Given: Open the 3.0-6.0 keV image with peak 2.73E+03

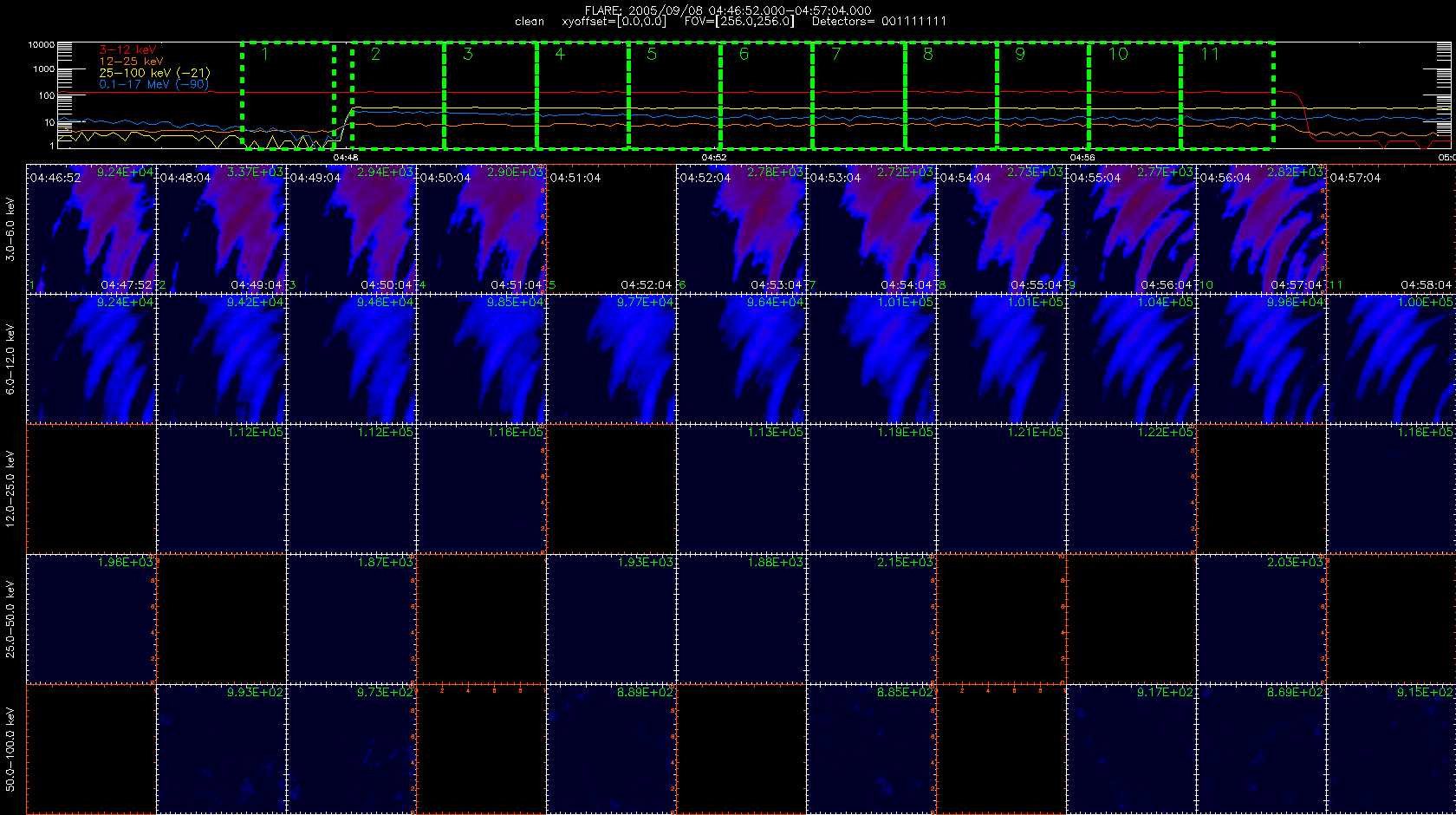Looking at the screenshot, I should (x=1002, y=229).
